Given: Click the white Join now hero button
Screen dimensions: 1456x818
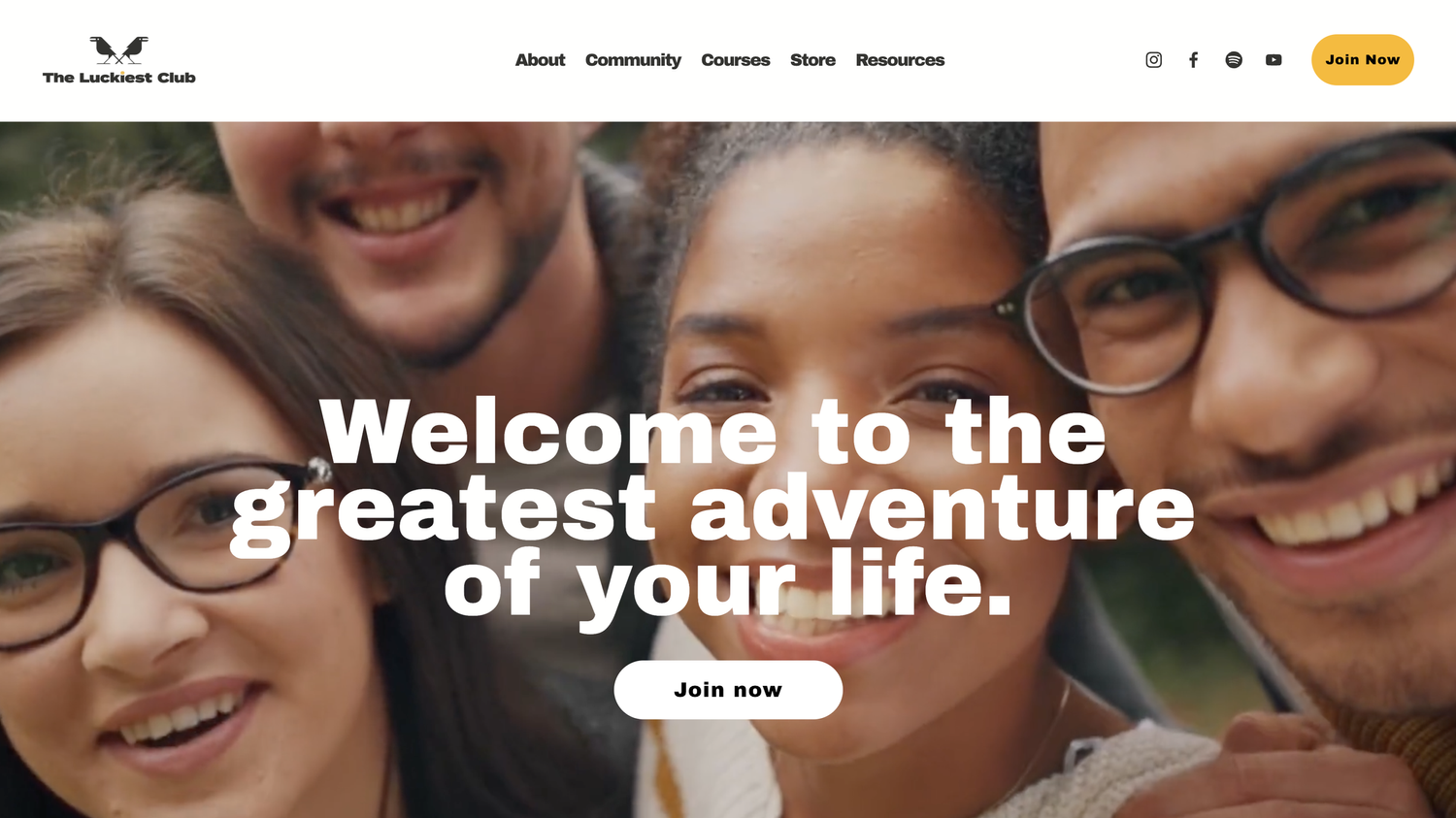Looking at the screenshot, I should point(728,690).
